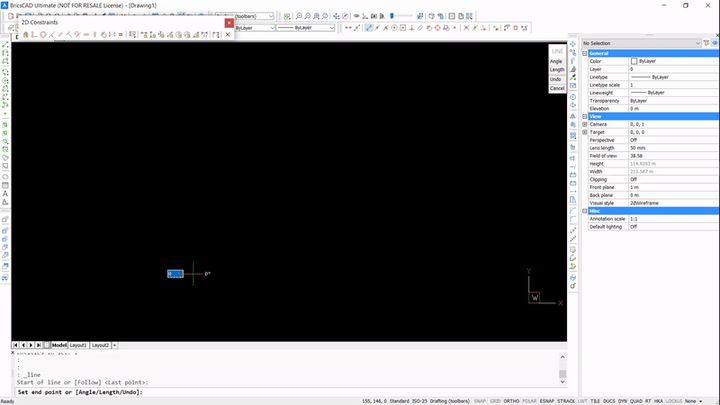Toggle STRACK in the status bar

point(566,401)
